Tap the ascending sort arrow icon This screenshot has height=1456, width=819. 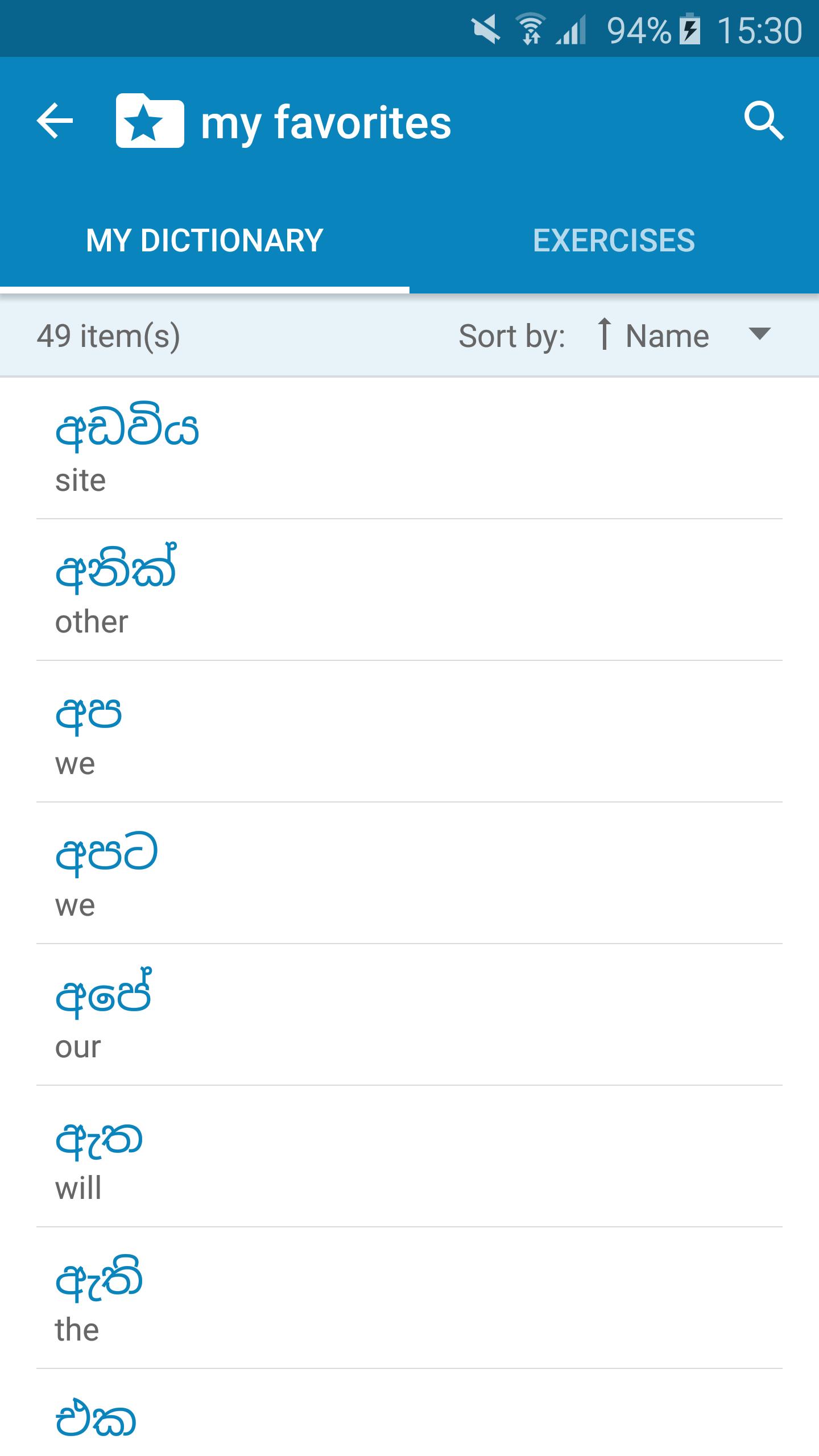(x=604, y=334)
